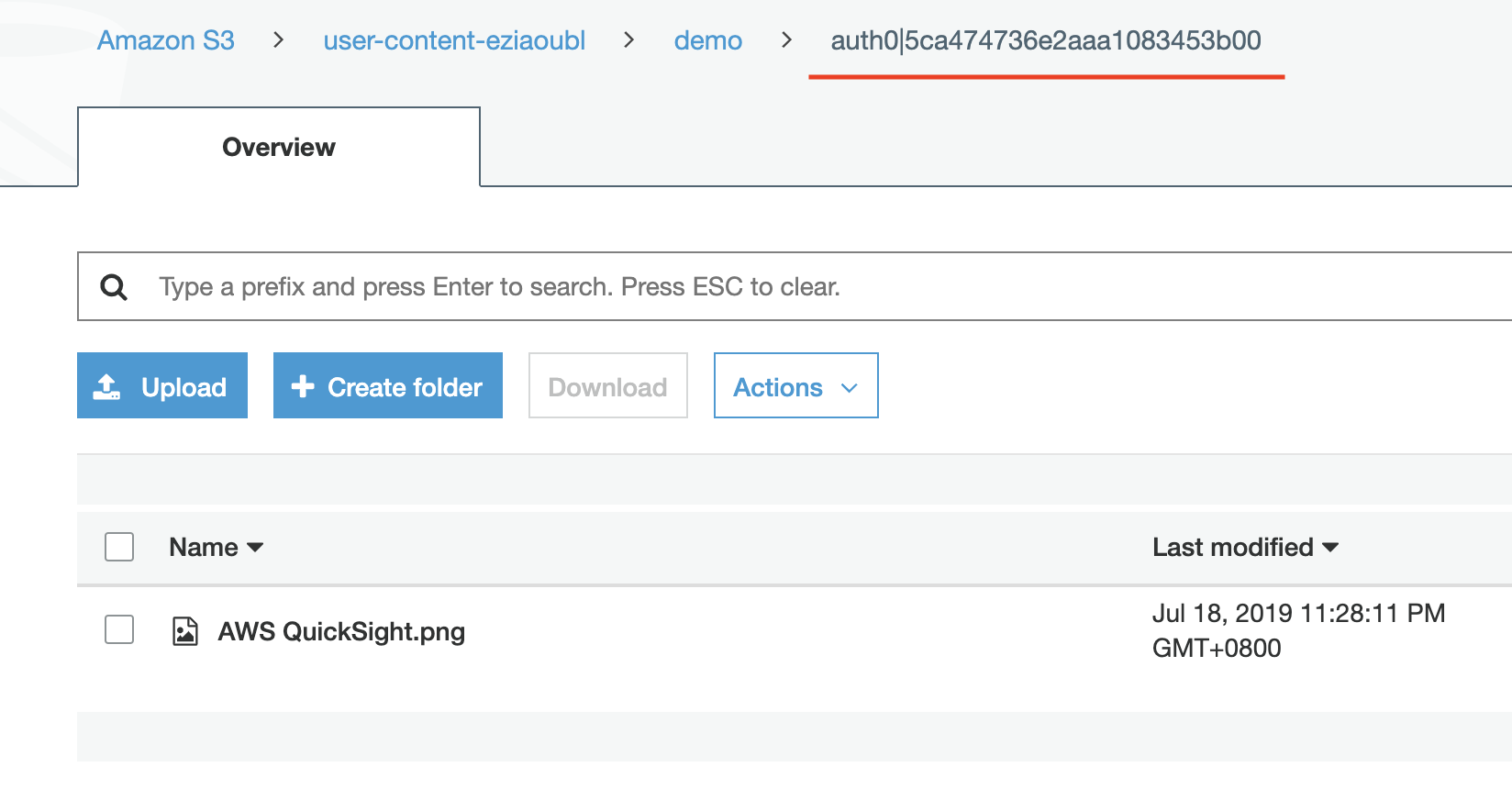Open the AWS QuickSight.png file
The image size is (1512, 789).
(x=341, y=631)
